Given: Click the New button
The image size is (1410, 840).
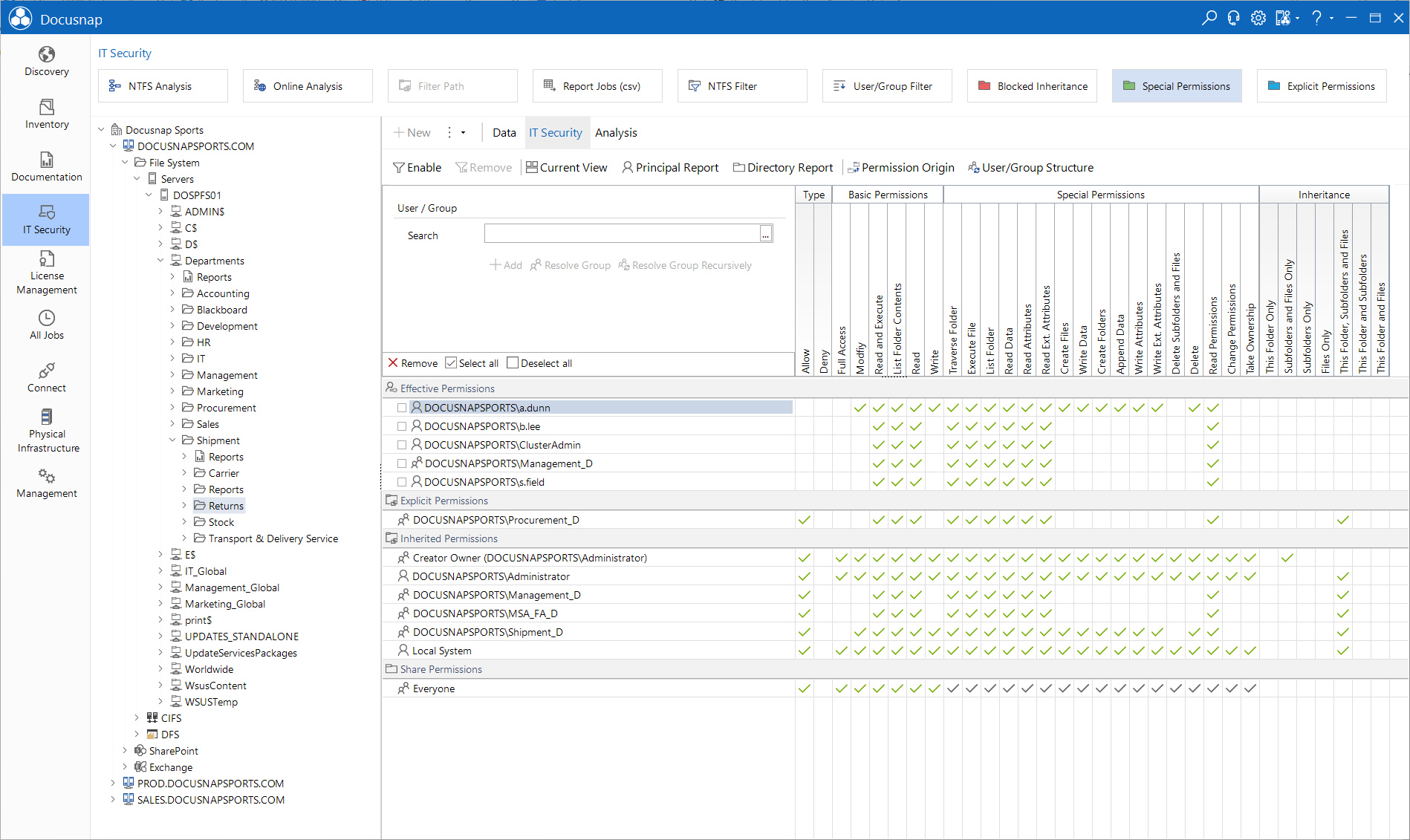Looking at the screenshot, I should (x=412, y=133).
